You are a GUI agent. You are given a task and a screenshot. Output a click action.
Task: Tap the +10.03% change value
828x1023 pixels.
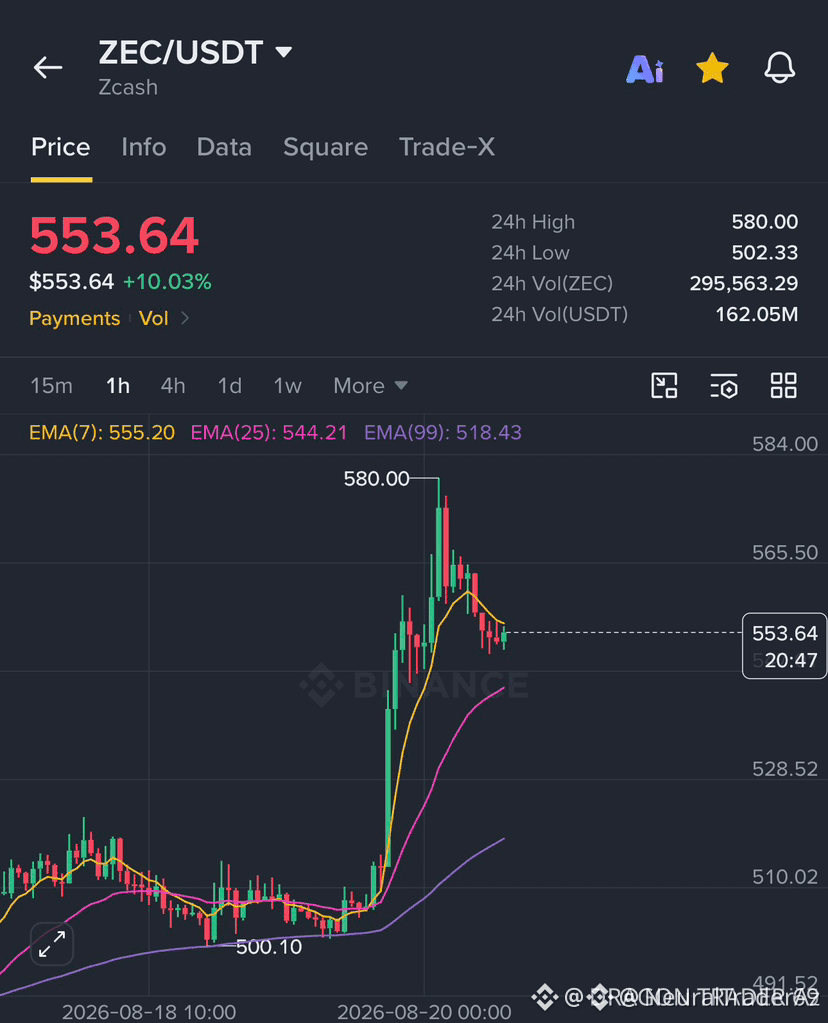[x=167, y=282]
